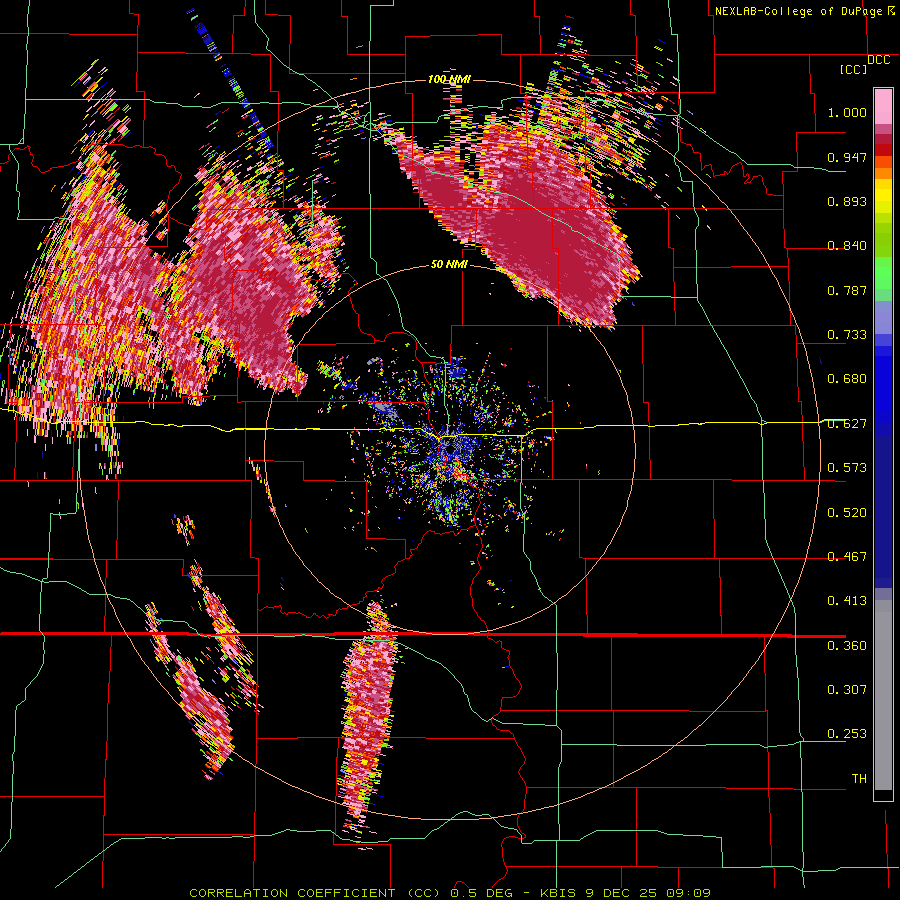Pick the light pink top color bar segment
The height and width of the screenshot is (900, 900).
883,107
